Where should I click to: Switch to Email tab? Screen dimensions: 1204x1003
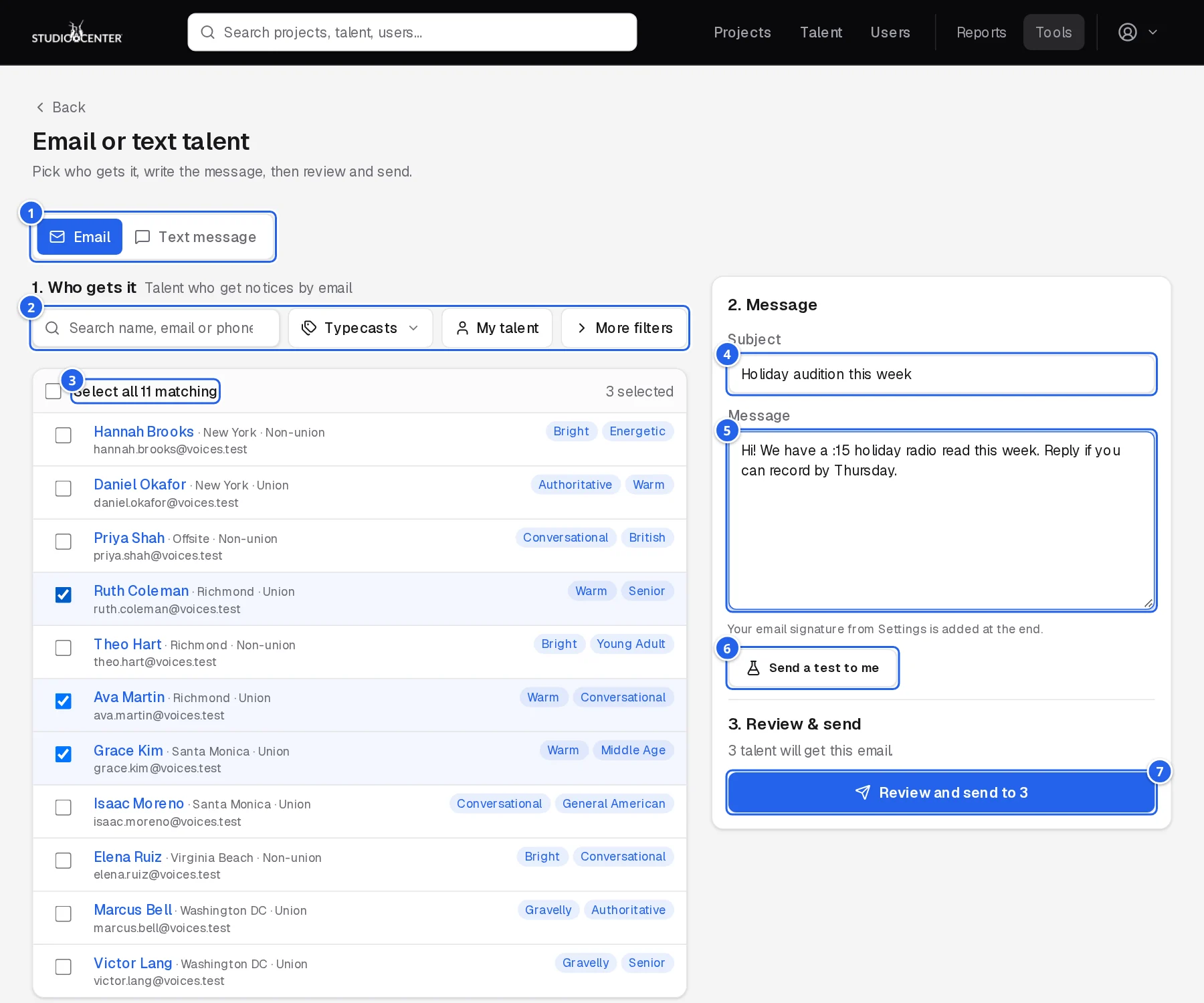80,237
